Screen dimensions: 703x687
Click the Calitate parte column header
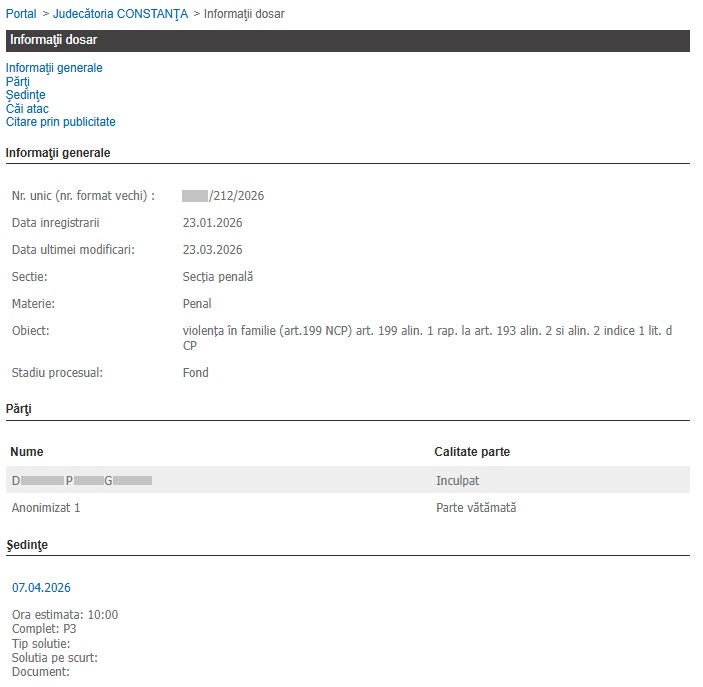point(472,452)
